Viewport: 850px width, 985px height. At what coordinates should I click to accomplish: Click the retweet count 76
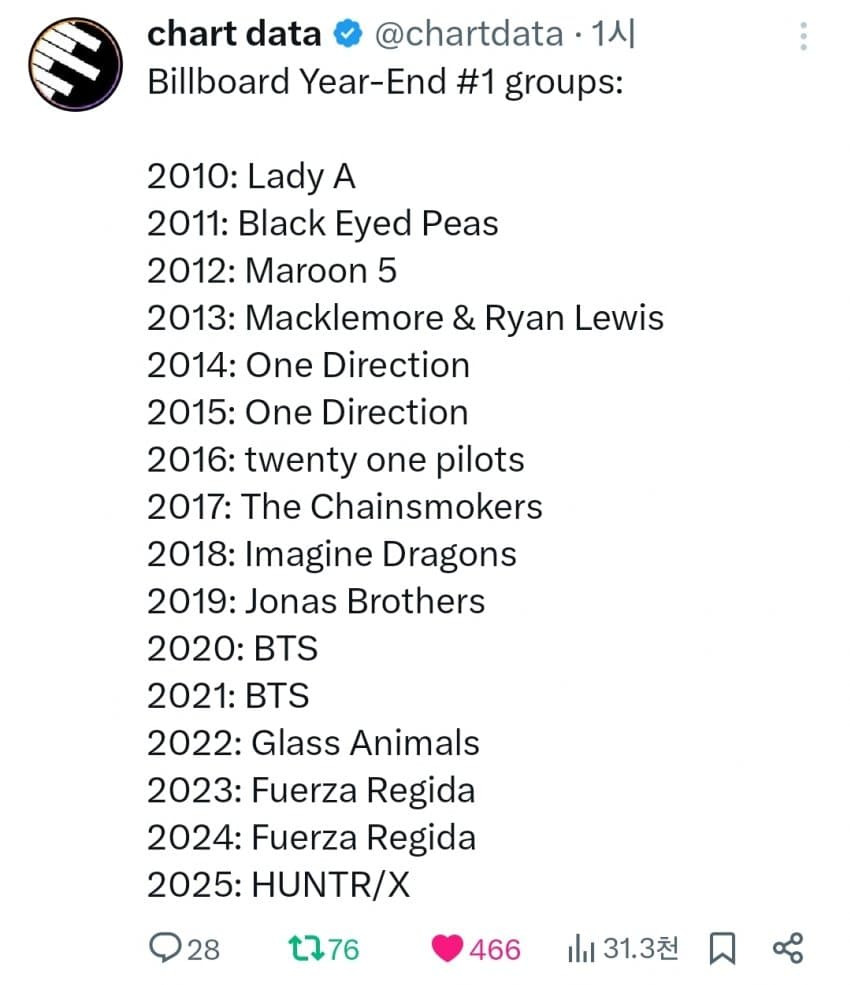coord(343,948)
